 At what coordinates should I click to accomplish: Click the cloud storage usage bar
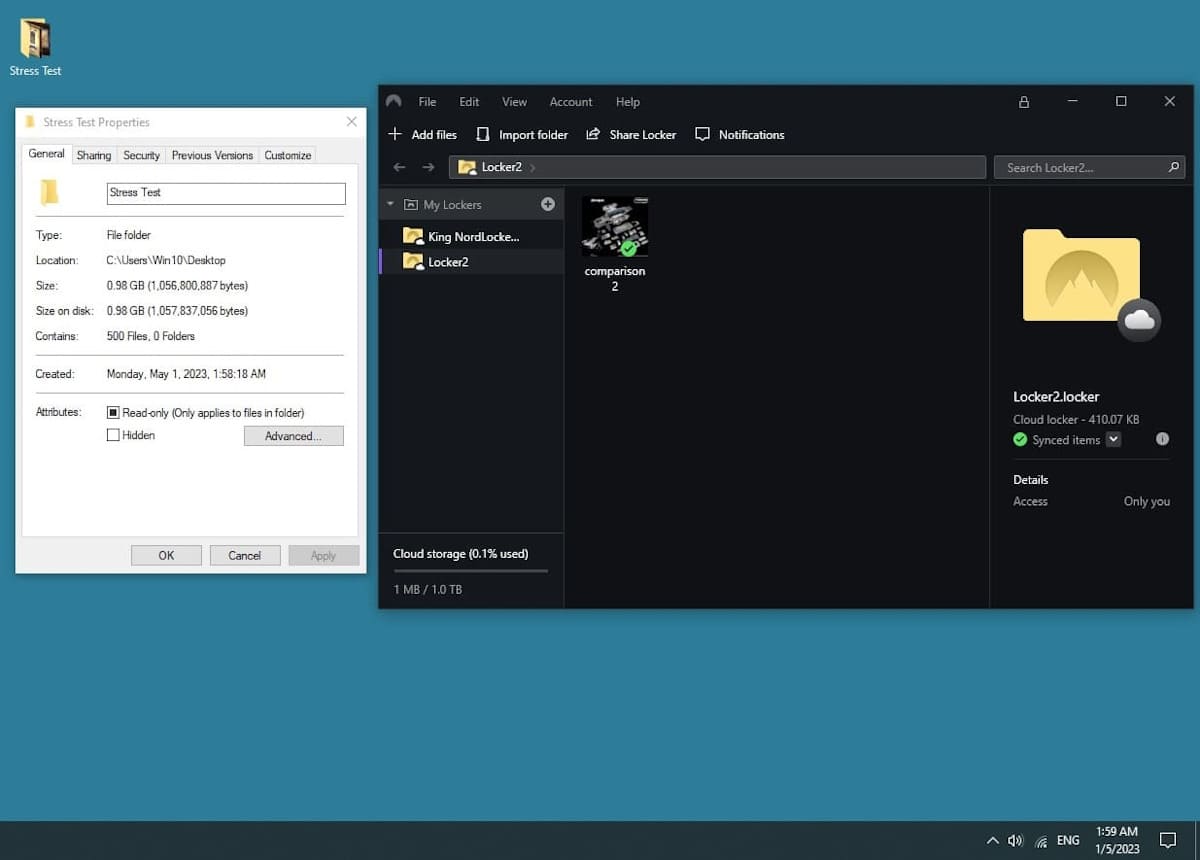[x=470, y=571]
